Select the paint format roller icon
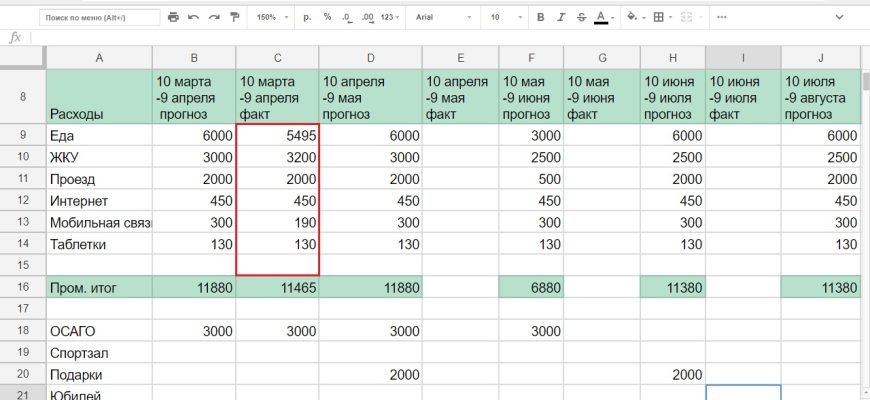The width and height of the screenshot is (870, 400). point(234,18)
